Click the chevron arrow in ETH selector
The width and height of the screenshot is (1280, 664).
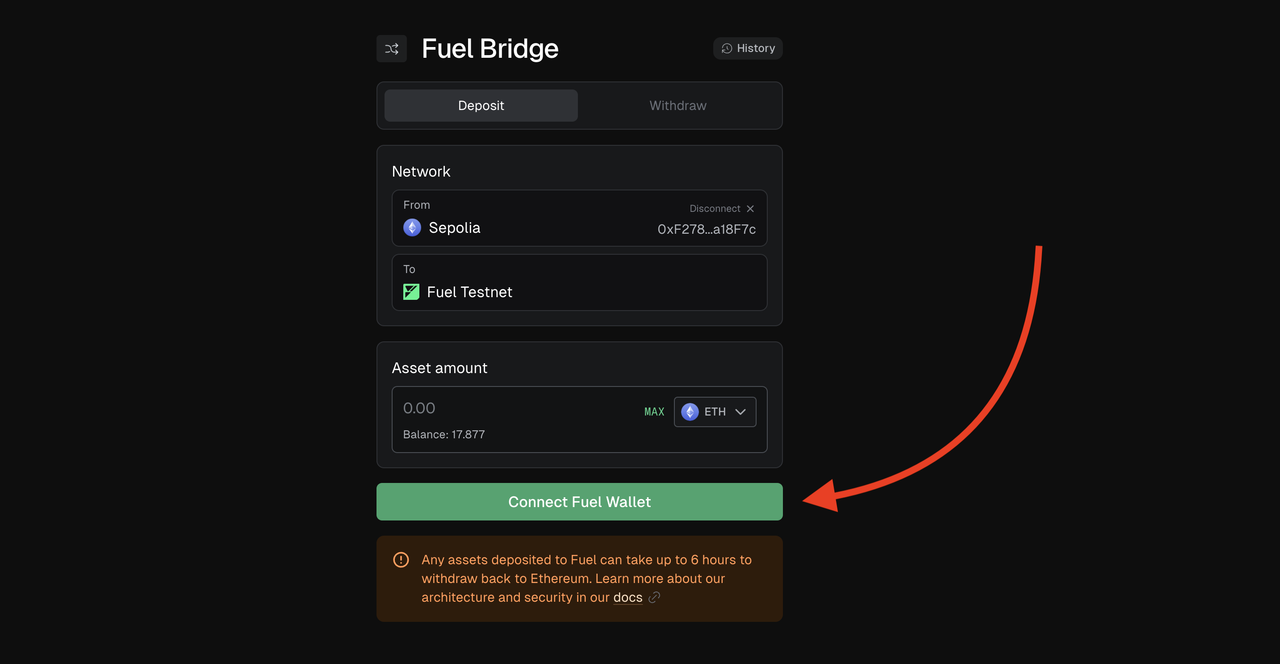741,412
